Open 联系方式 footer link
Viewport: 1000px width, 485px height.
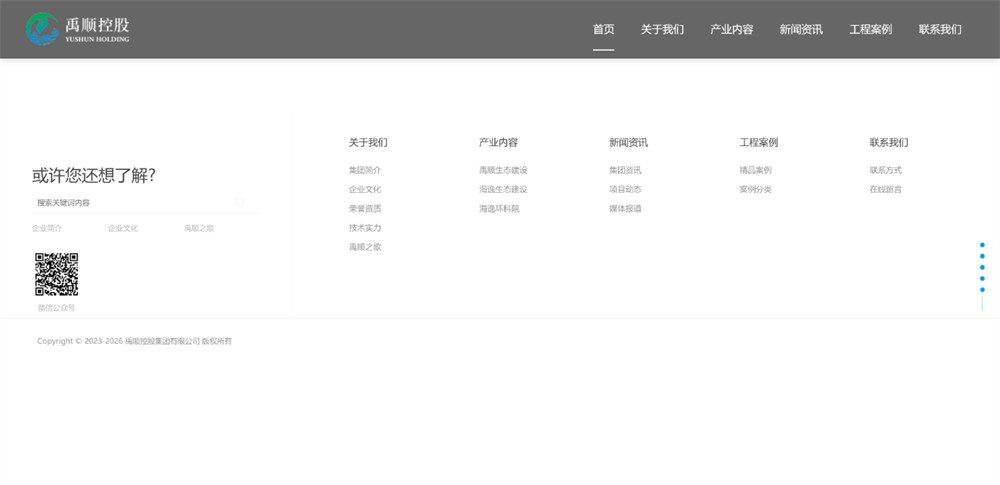tap(885, 170)
